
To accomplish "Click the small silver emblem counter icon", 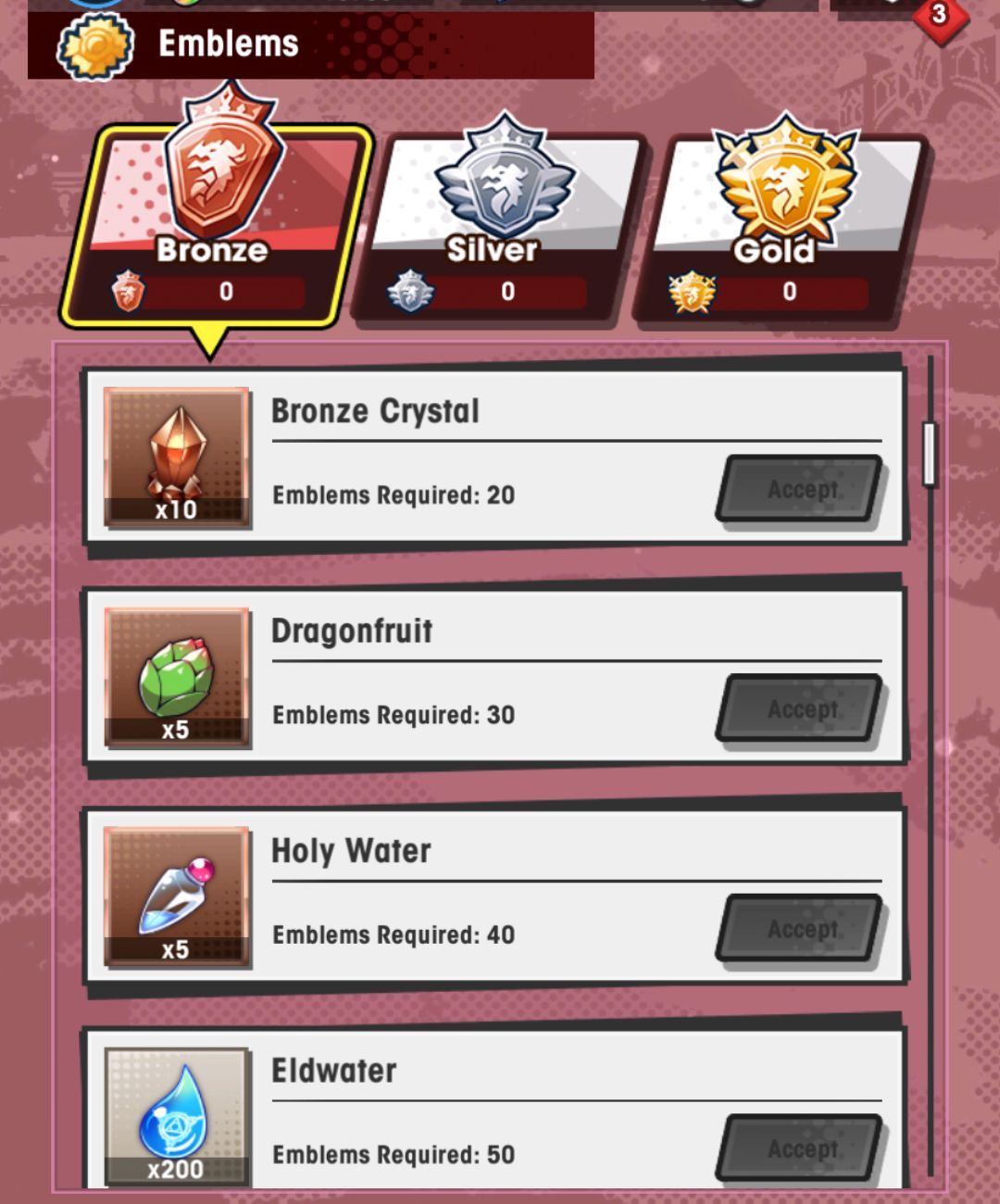I will tap(410, 291).
